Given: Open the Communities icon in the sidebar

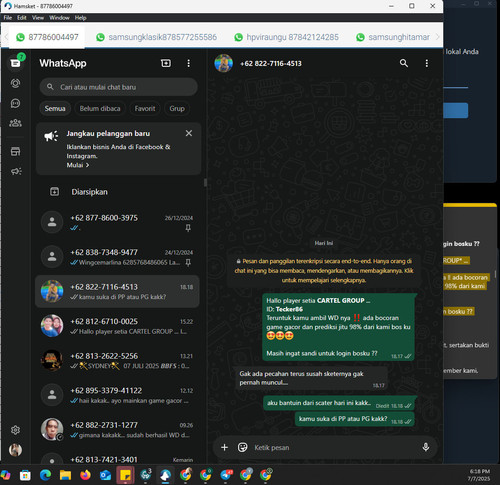Looking at the screenshot, I should [15, 123].
